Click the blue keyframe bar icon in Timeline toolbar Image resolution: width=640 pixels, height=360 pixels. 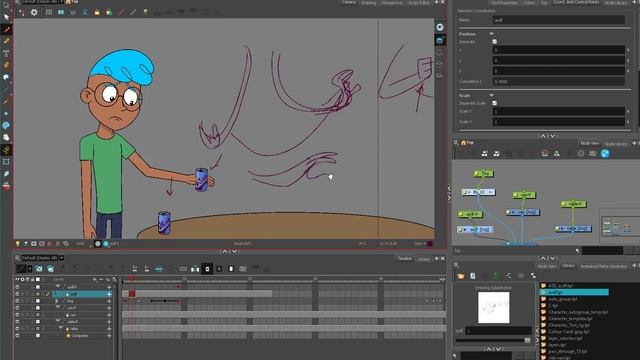click(x=159, y=269)
